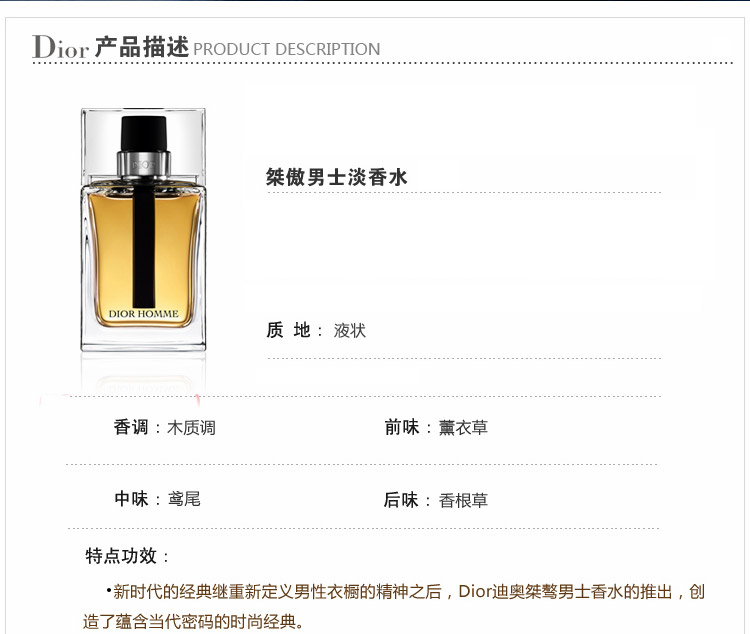Click the PRODUCT DESCRIPTION heading text

click(x=287, y=49)
